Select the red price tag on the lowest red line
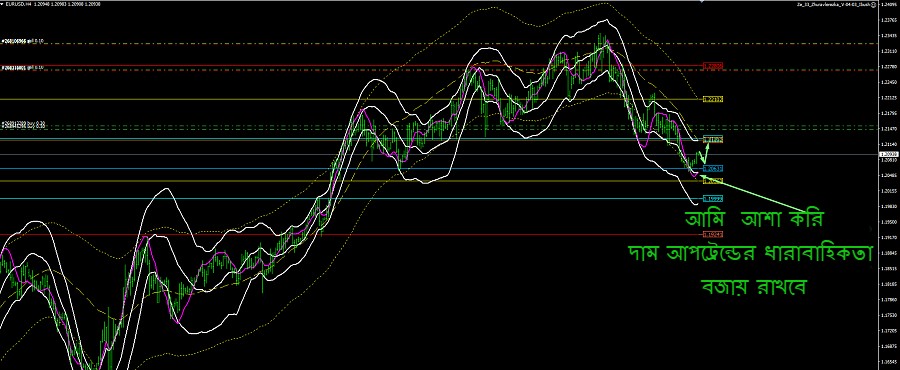 [713, 234]
